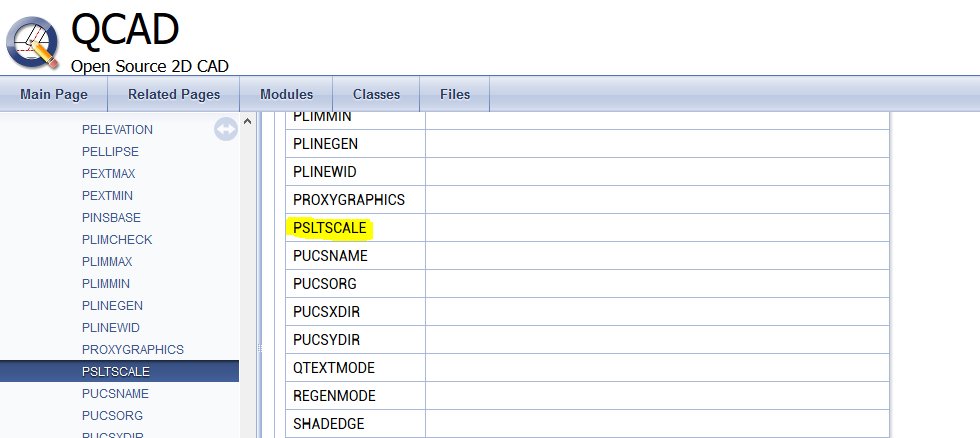Click PUCSNAME in the table
The width and height of the screenshot is (980, 438).
tap(330, 256)
